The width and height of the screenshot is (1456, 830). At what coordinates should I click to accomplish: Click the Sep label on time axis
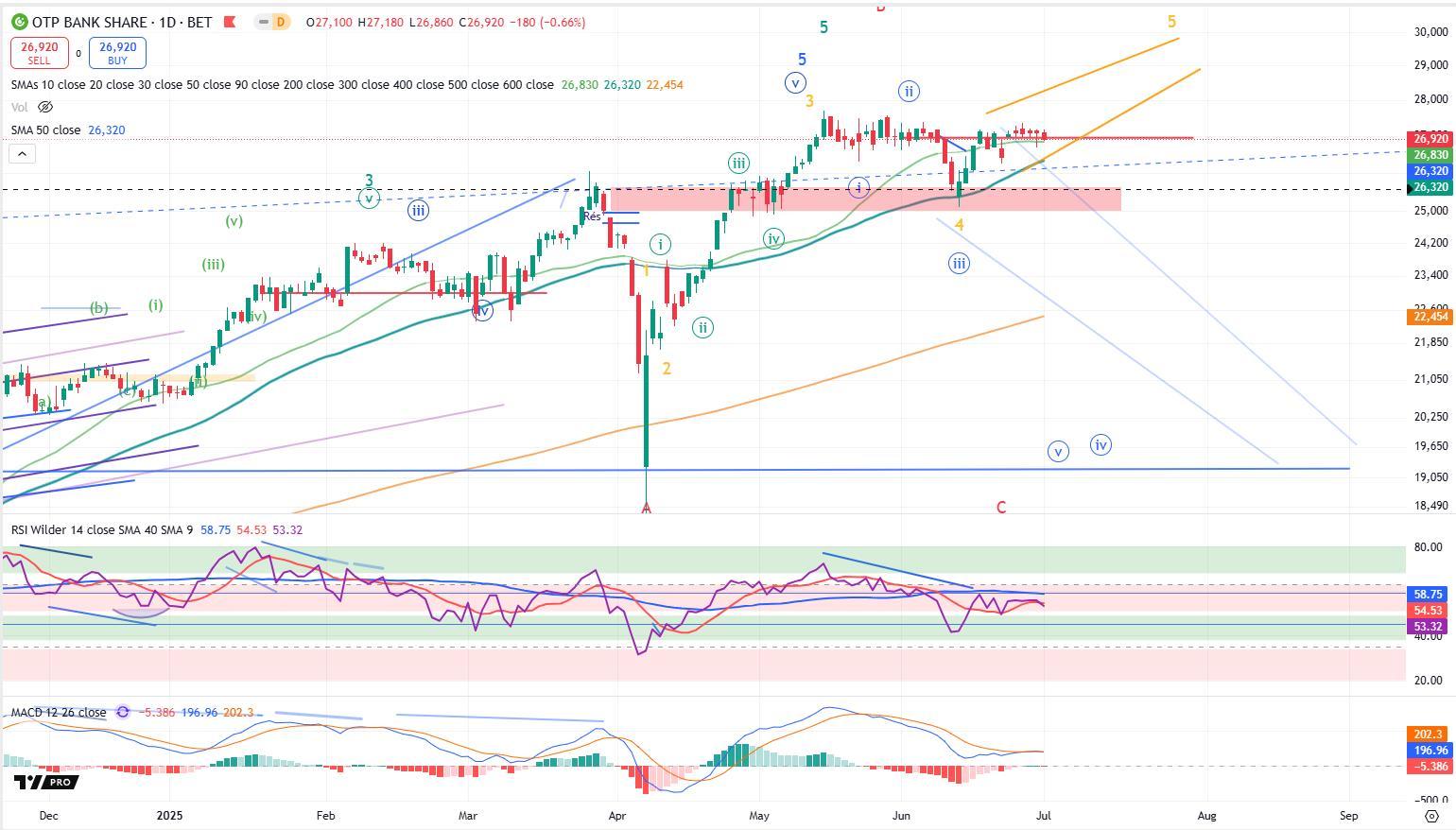click(x=1349, y=815)
